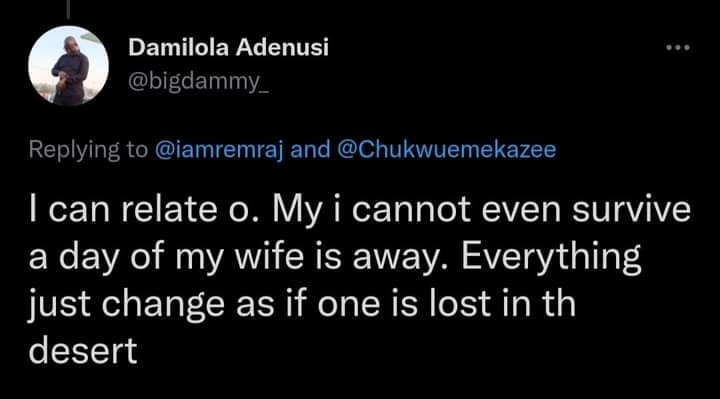The height and width of the screenshot is (399, 720).
Task: Click the word 'wife' in the tweet
Action: 270,256
